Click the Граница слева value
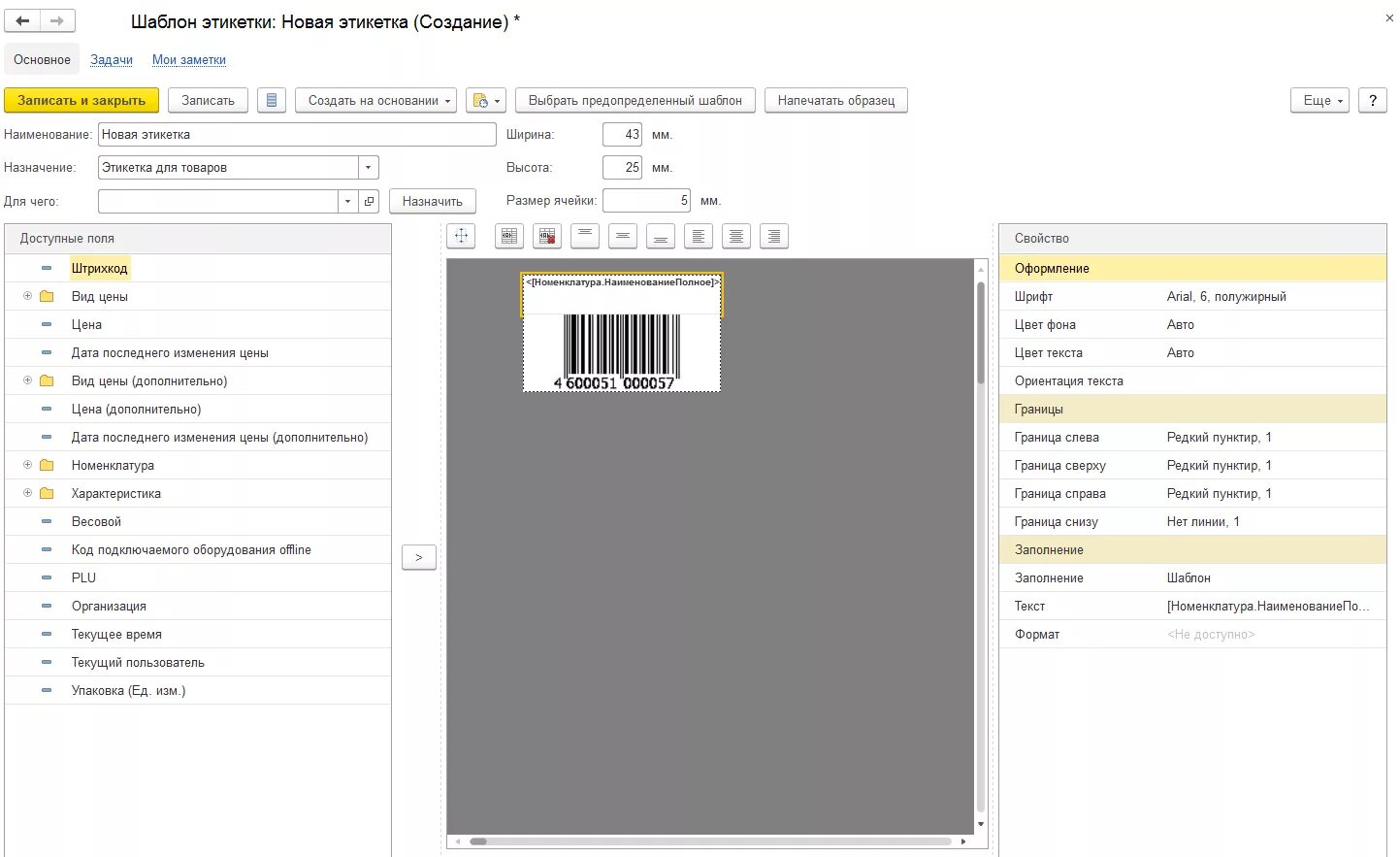The image size is (1400, 857). (1219, 437)
